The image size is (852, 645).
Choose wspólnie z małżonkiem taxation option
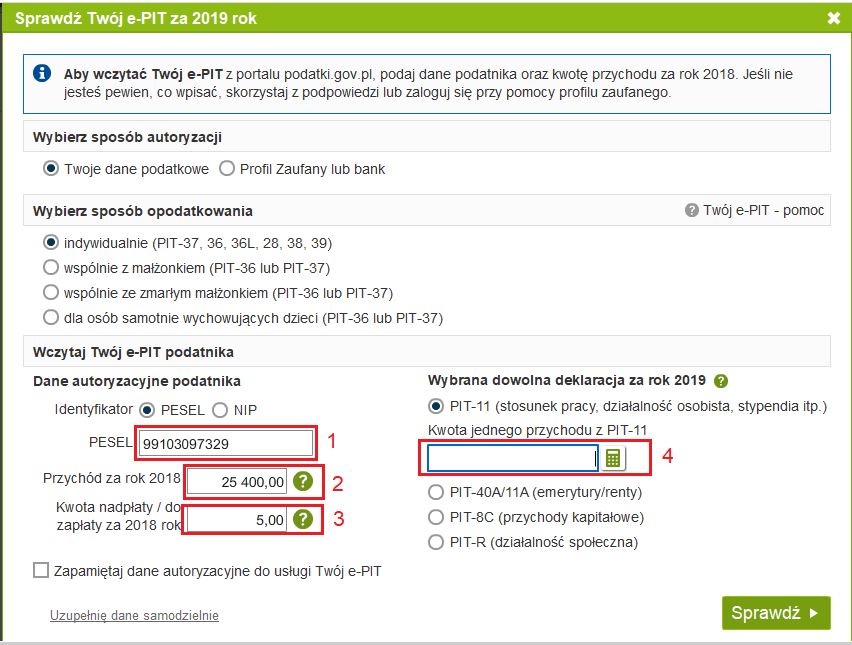(x=51, y=268)
